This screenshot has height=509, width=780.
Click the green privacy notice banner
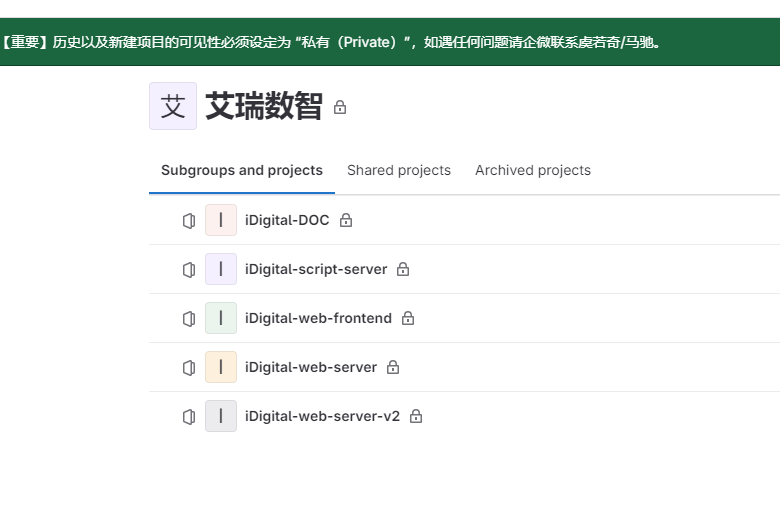390,42
